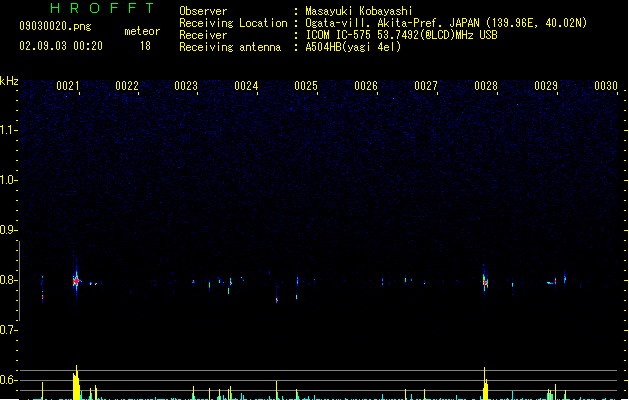This screenshot has width=629, height=400.
Task: Click the 0.8 kHz axis label
Action: click(8, 280)
